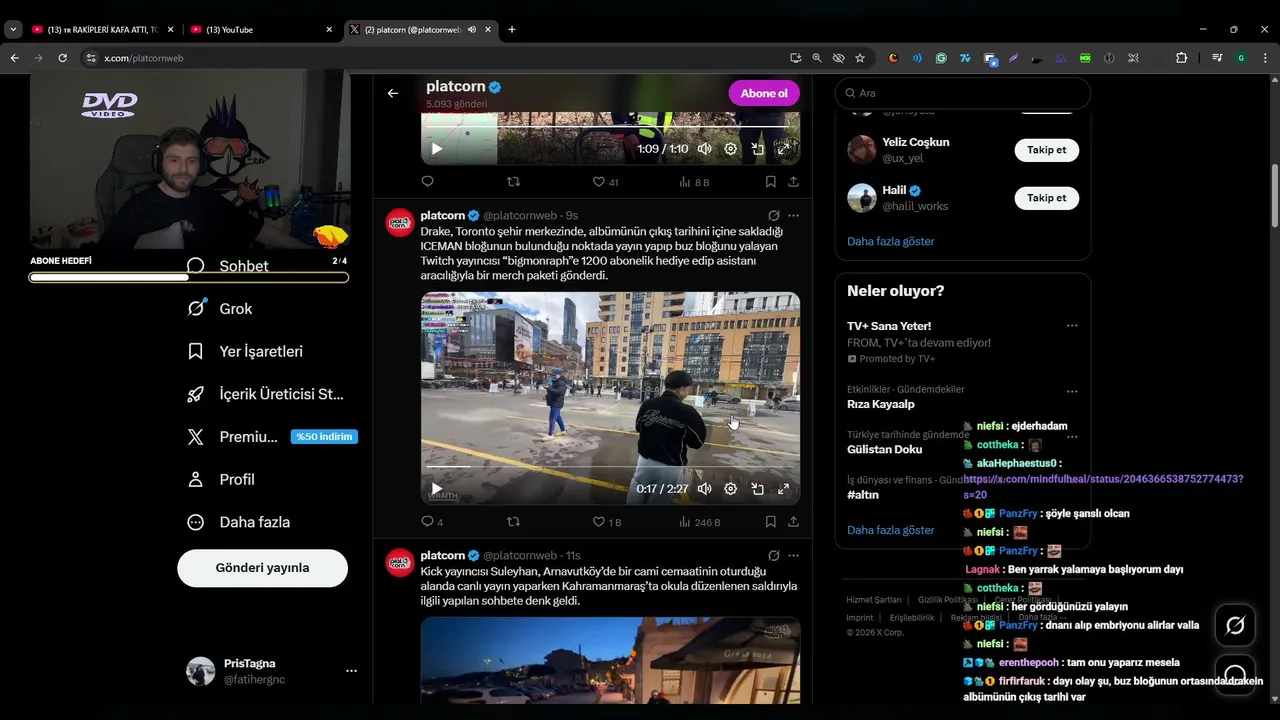Image resolution: width=1280 pixels, height=720 pixels.
Task: Follow Yeliz Coşkun with Takip et
Action: (1047, 150)
